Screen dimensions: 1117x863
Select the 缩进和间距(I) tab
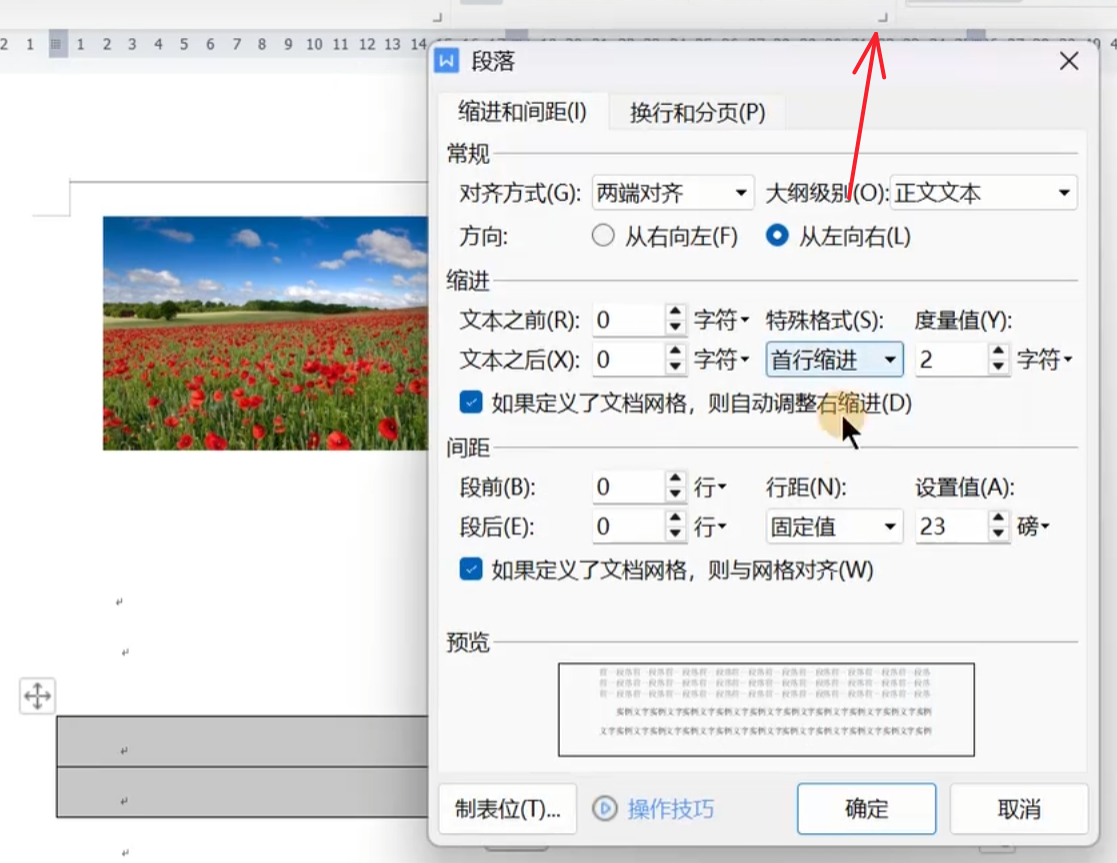522,112
